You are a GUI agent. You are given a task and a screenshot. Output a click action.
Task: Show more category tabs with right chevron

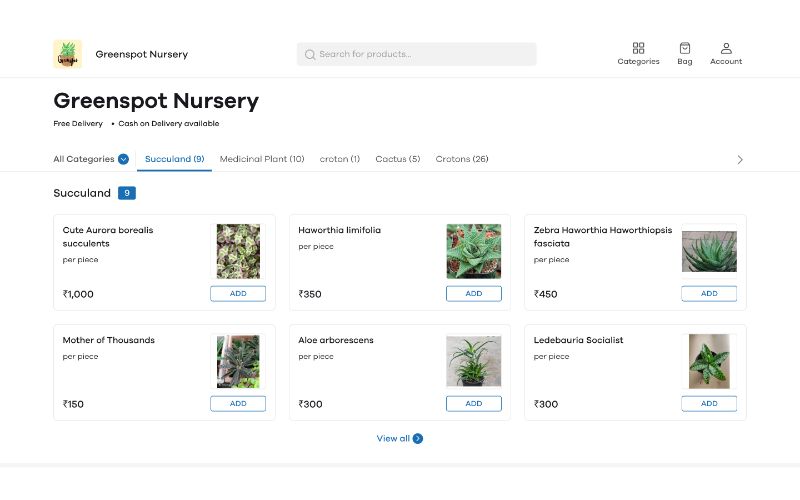[740, 160]
